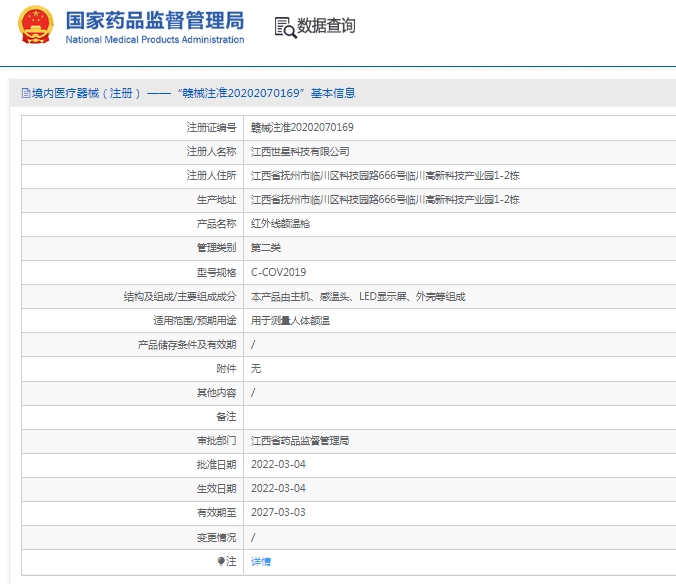The height and width of the screenshot is (584, 676).
Task: Click the slash value in 变更情况 row
Action: [x=253, y=537]
